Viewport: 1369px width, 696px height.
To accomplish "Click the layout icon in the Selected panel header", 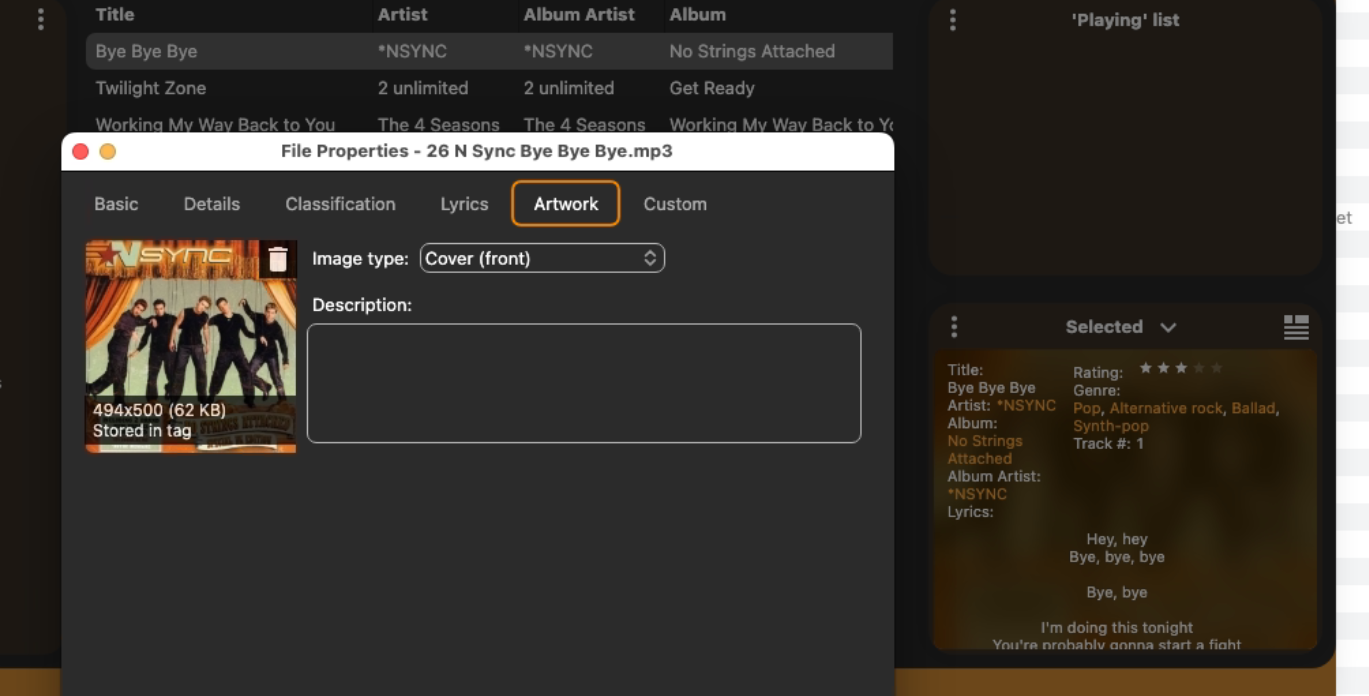I will tap(1296, 327).
